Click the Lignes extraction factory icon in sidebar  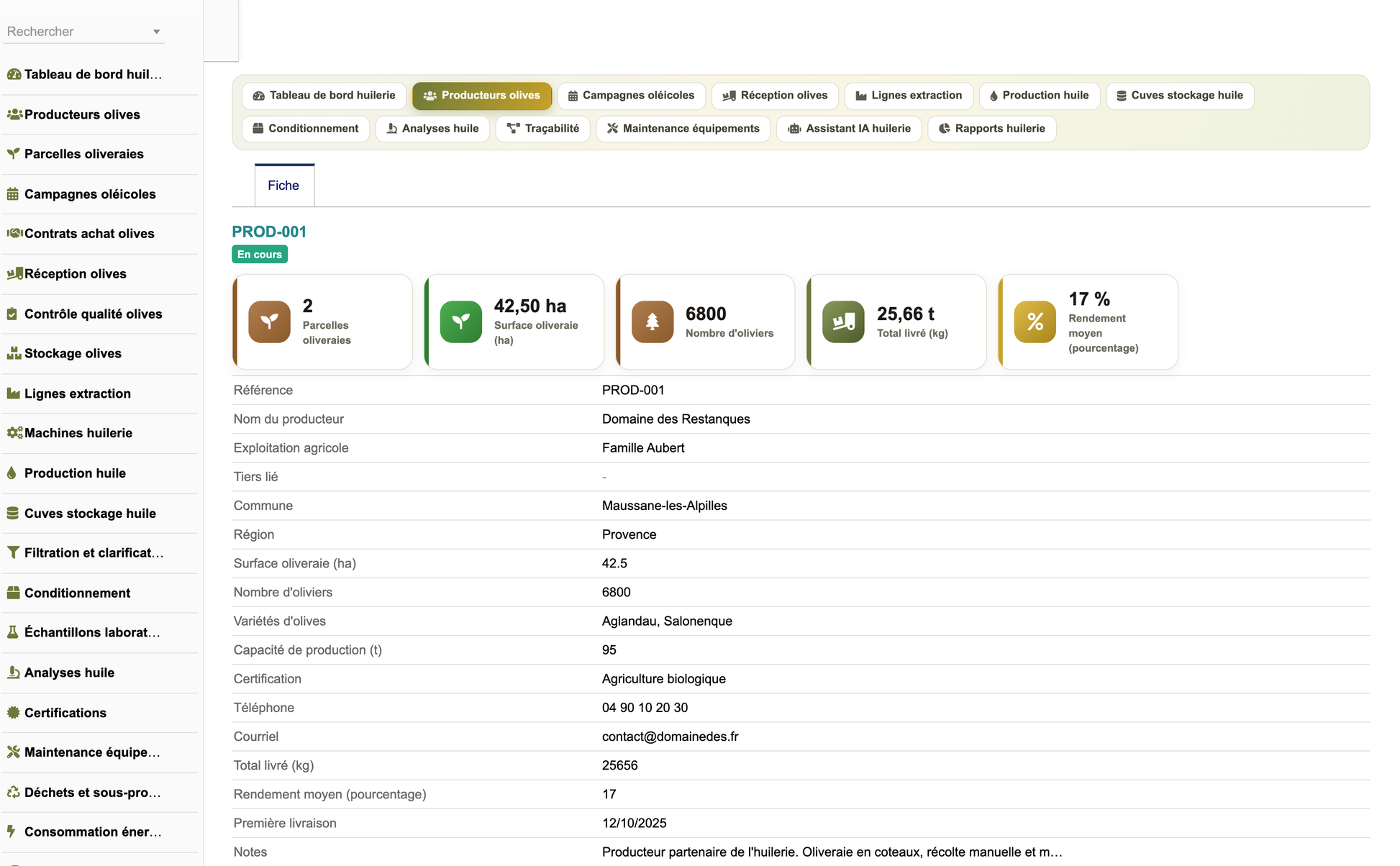[x=13, y=393]
